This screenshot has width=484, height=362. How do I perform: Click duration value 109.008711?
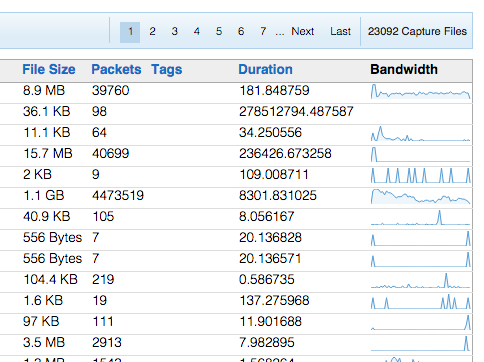coord(274,175)
